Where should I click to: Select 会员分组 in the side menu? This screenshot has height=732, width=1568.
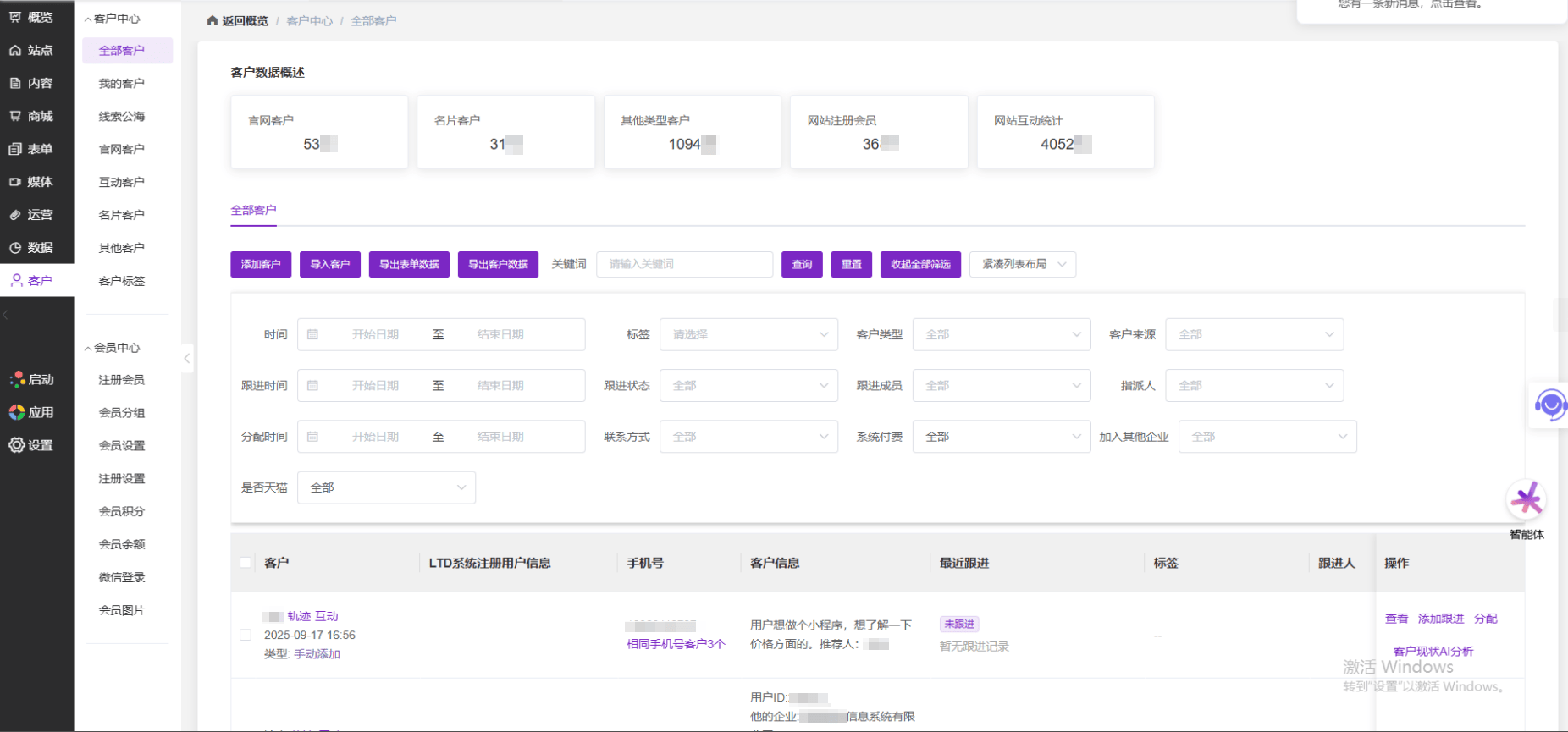click(x=122, y=412)
